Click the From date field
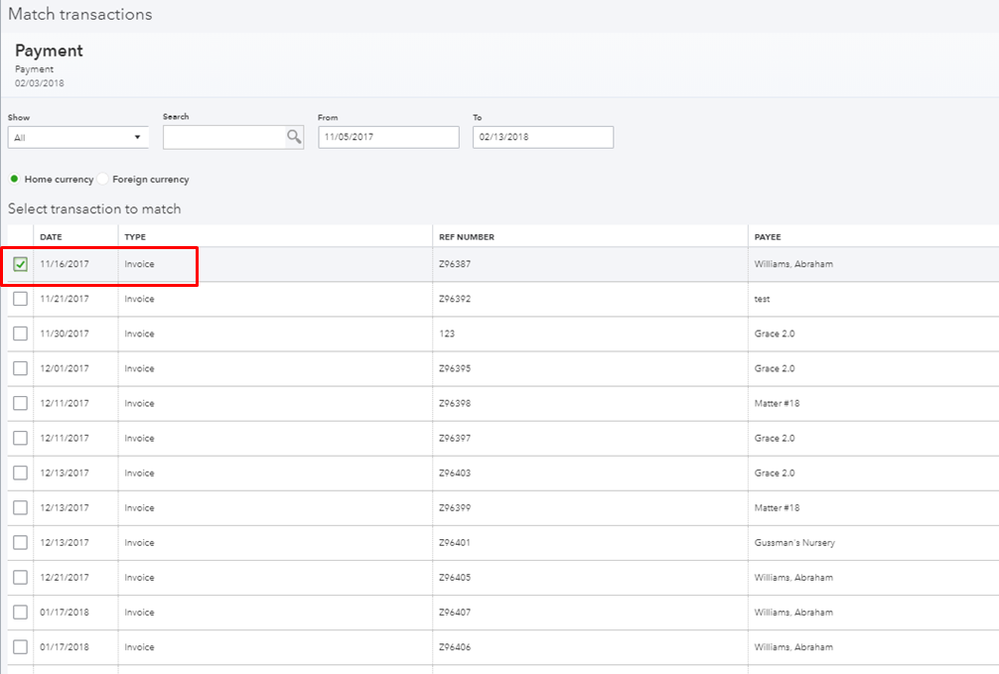Screen dimensions: 999x674 point(388,137)
